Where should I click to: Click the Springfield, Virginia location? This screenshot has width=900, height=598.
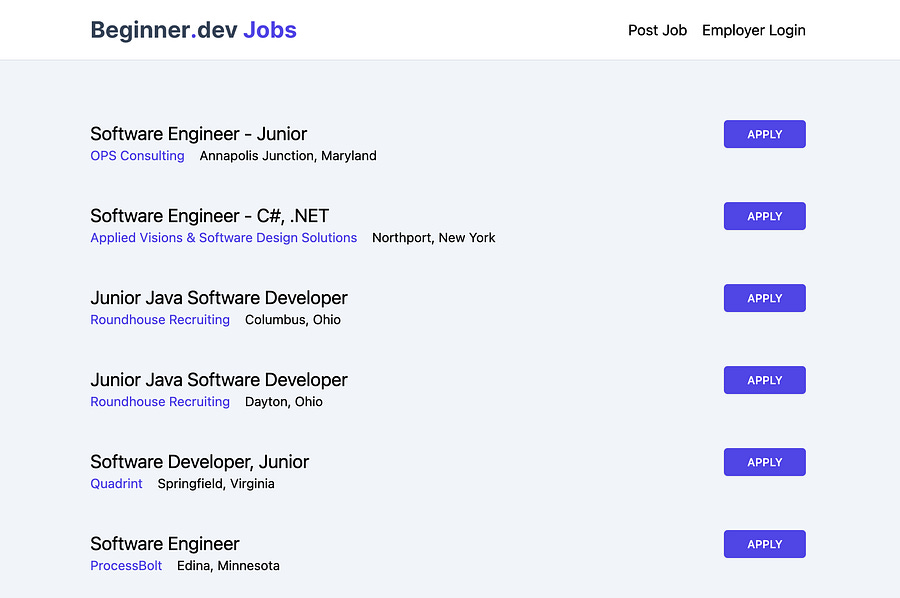click(x=216, y=484)
